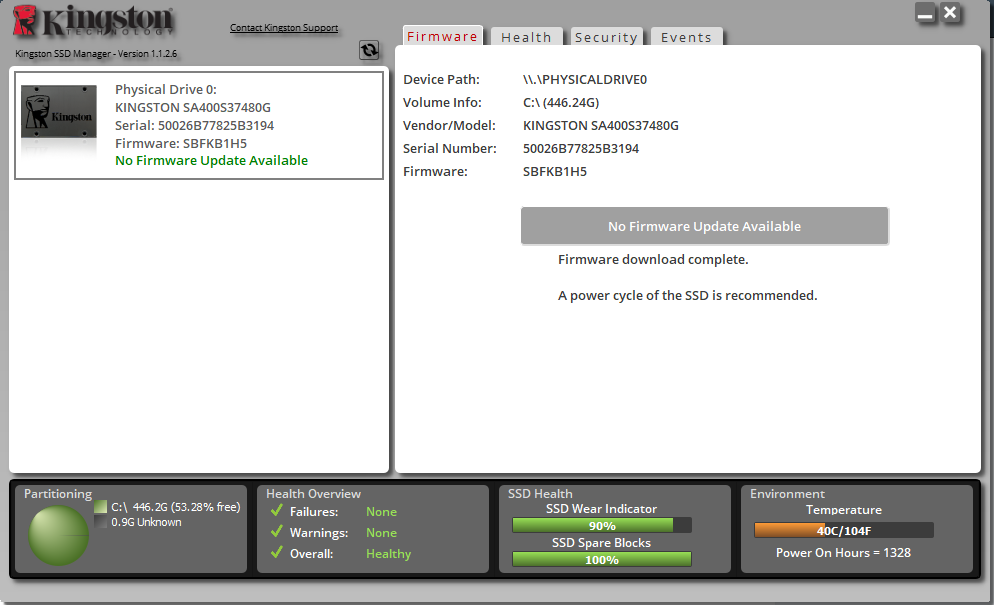Click the SSD Spare Blocks 100% bar

pos(602,560)
